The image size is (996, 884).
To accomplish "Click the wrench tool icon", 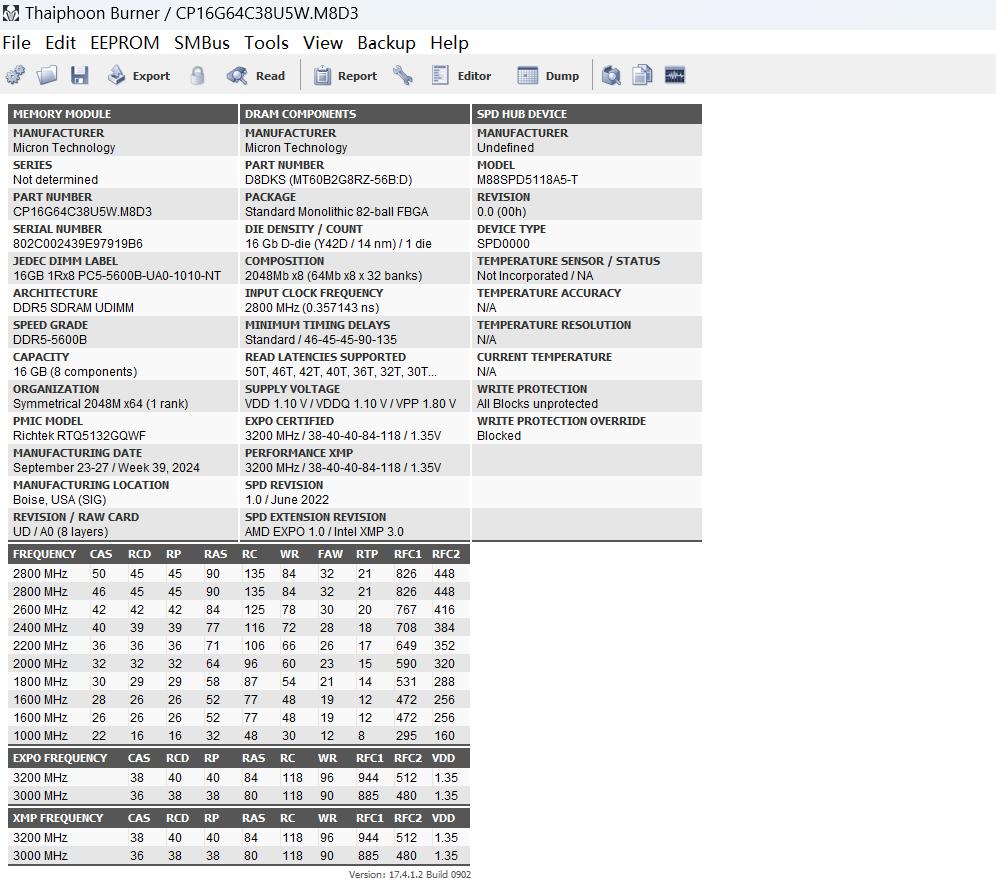I will tap(403, 76).
